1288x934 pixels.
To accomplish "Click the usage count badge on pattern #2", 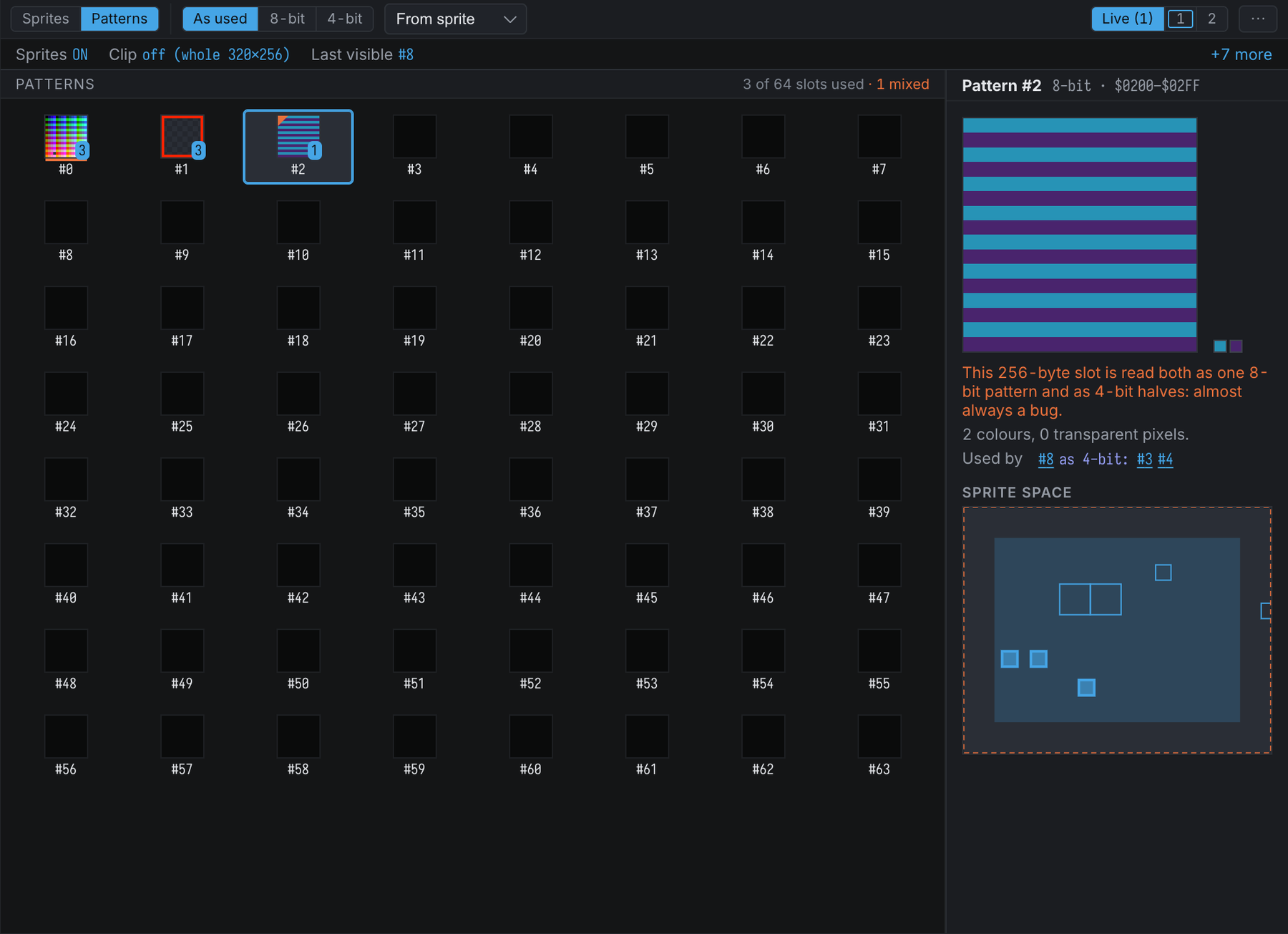I will (x=314, y=150).
